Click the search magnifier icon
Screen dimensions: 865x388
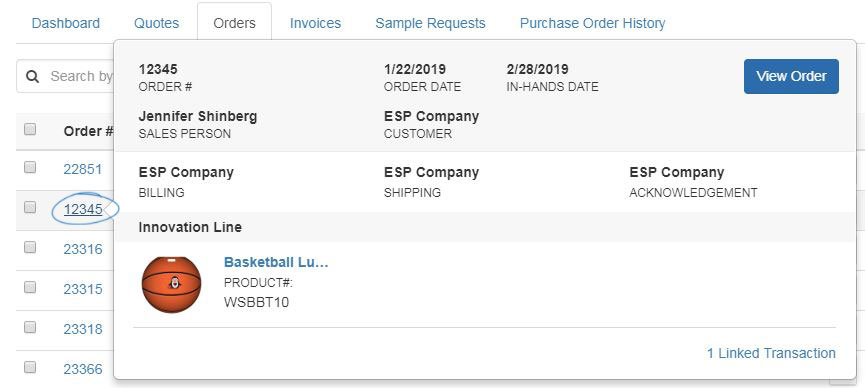coord(33,76)
